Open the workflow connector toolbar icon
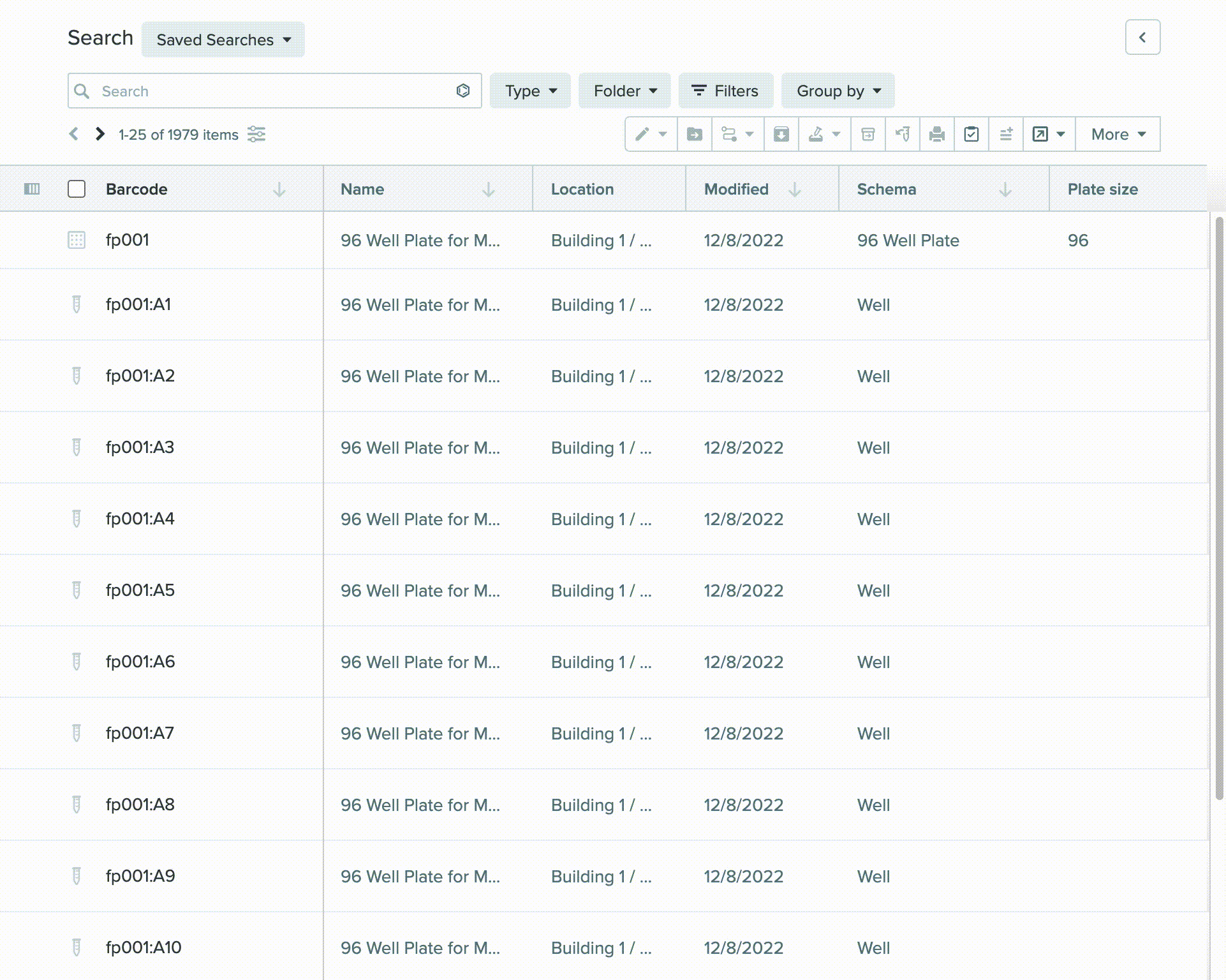The image size is (1226, 980). click(729, 134)
